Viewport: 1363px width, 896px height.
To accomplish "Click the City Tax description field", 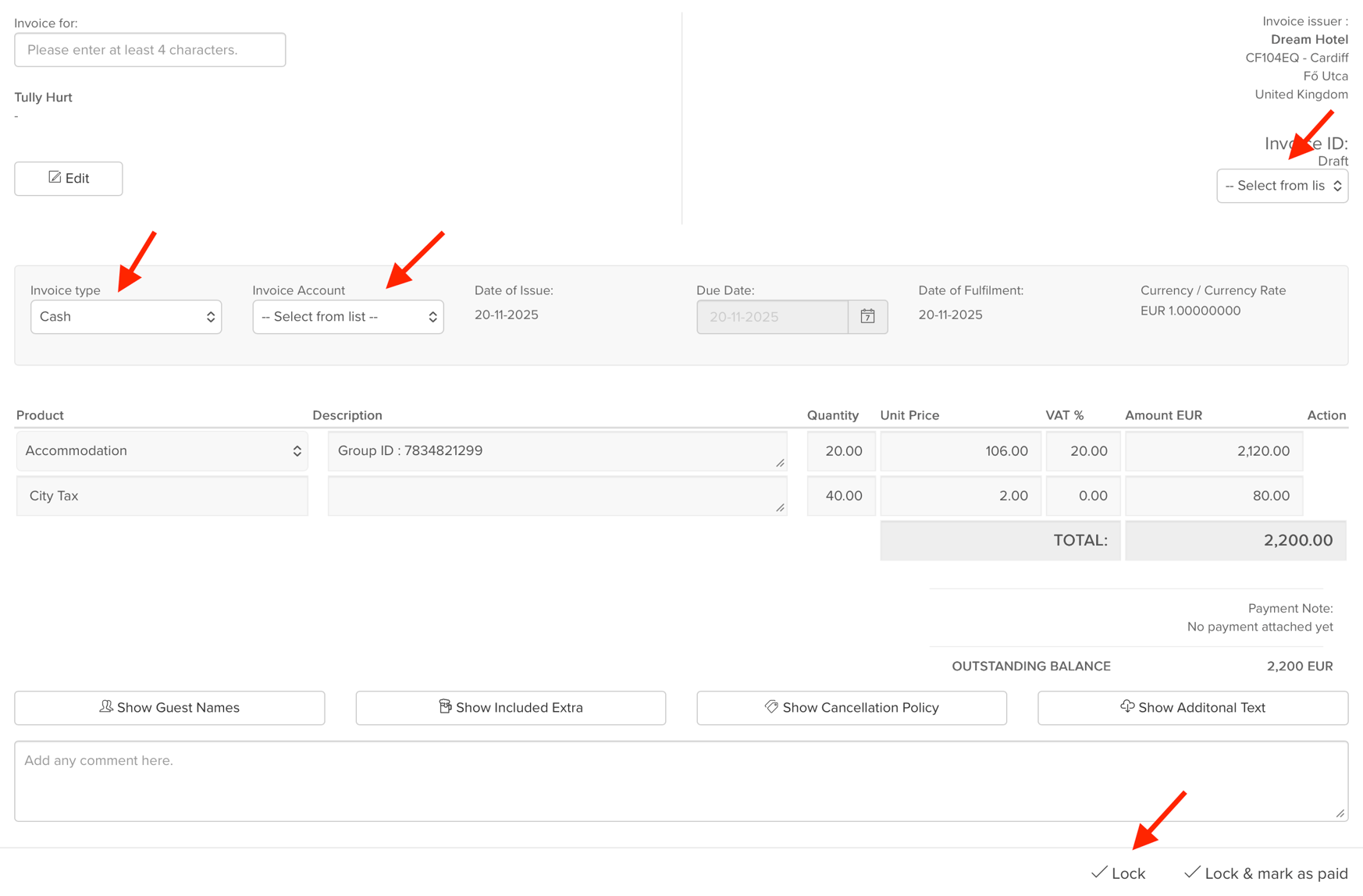I will coord(557,496).
